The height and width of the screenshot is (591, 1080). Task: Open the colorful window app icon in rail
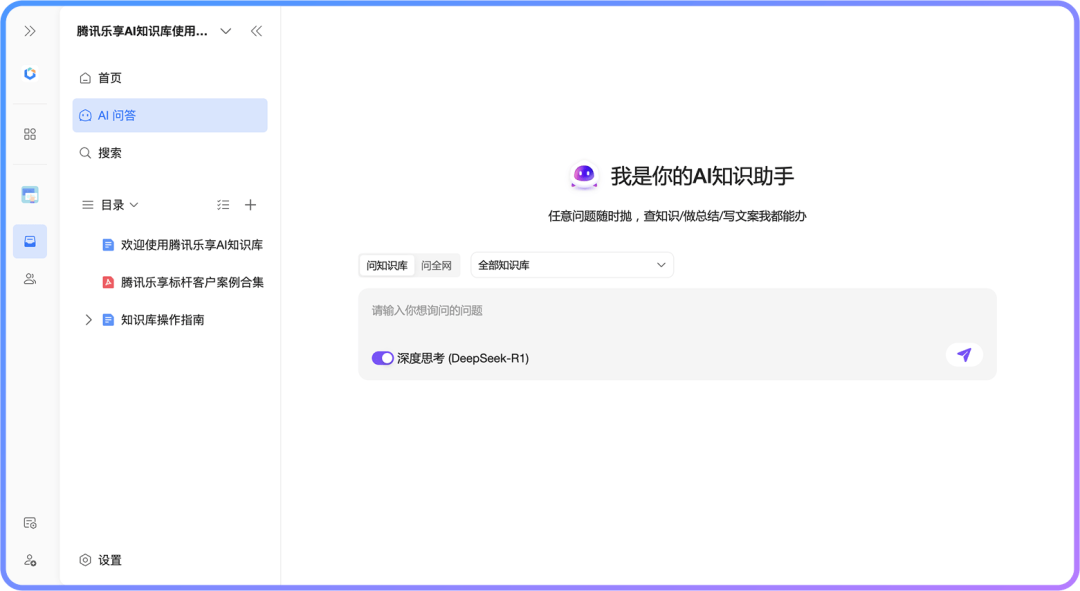[x=30, y=195]
